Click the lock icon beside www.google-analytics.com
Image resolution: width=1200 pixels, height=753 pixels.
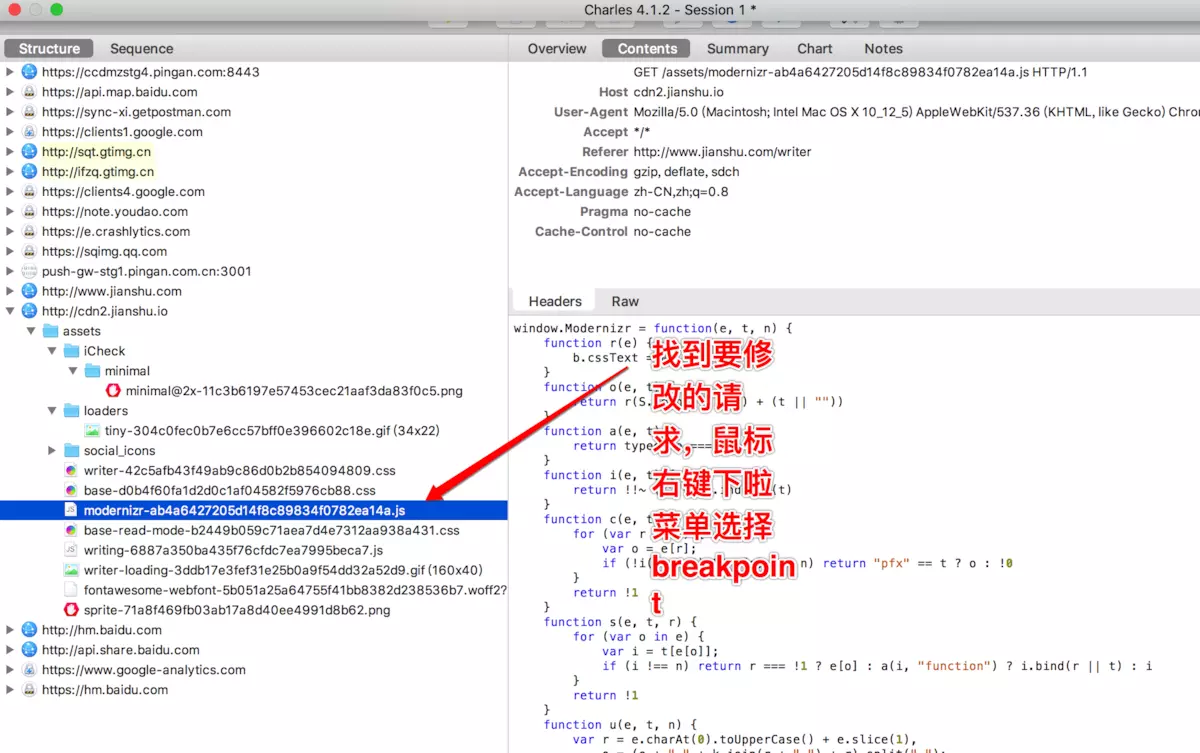pyautogui.click(x=29, y=670)
